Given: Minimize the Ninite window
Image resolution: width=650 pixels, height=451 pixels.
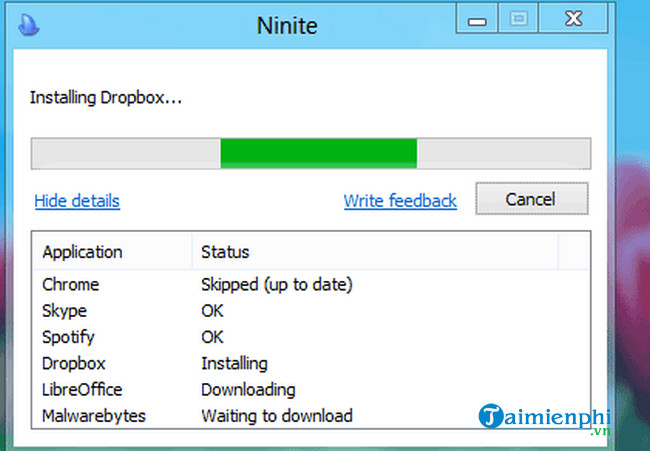Looking at the screenshot, I should pos(477,17).
